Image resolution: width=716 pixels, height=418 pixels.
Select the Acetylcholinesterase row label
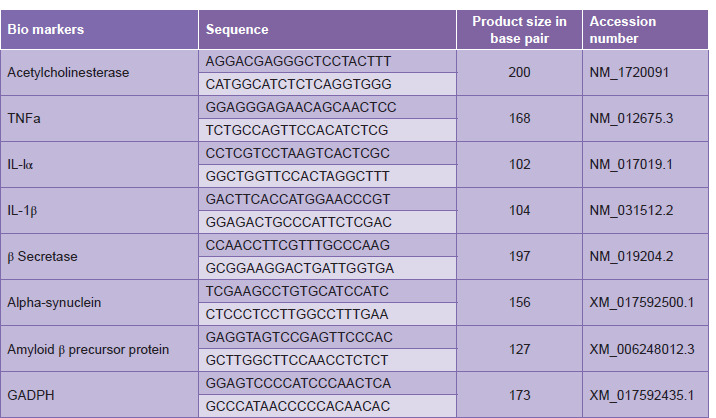(68, 73)
